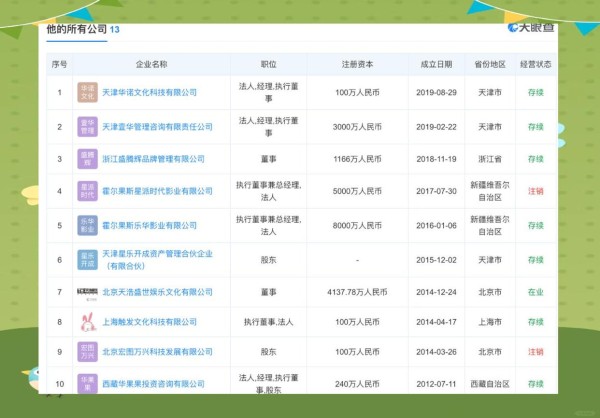
Task: Click the 2019-02-22 date cell
Action: pos(436,127)
